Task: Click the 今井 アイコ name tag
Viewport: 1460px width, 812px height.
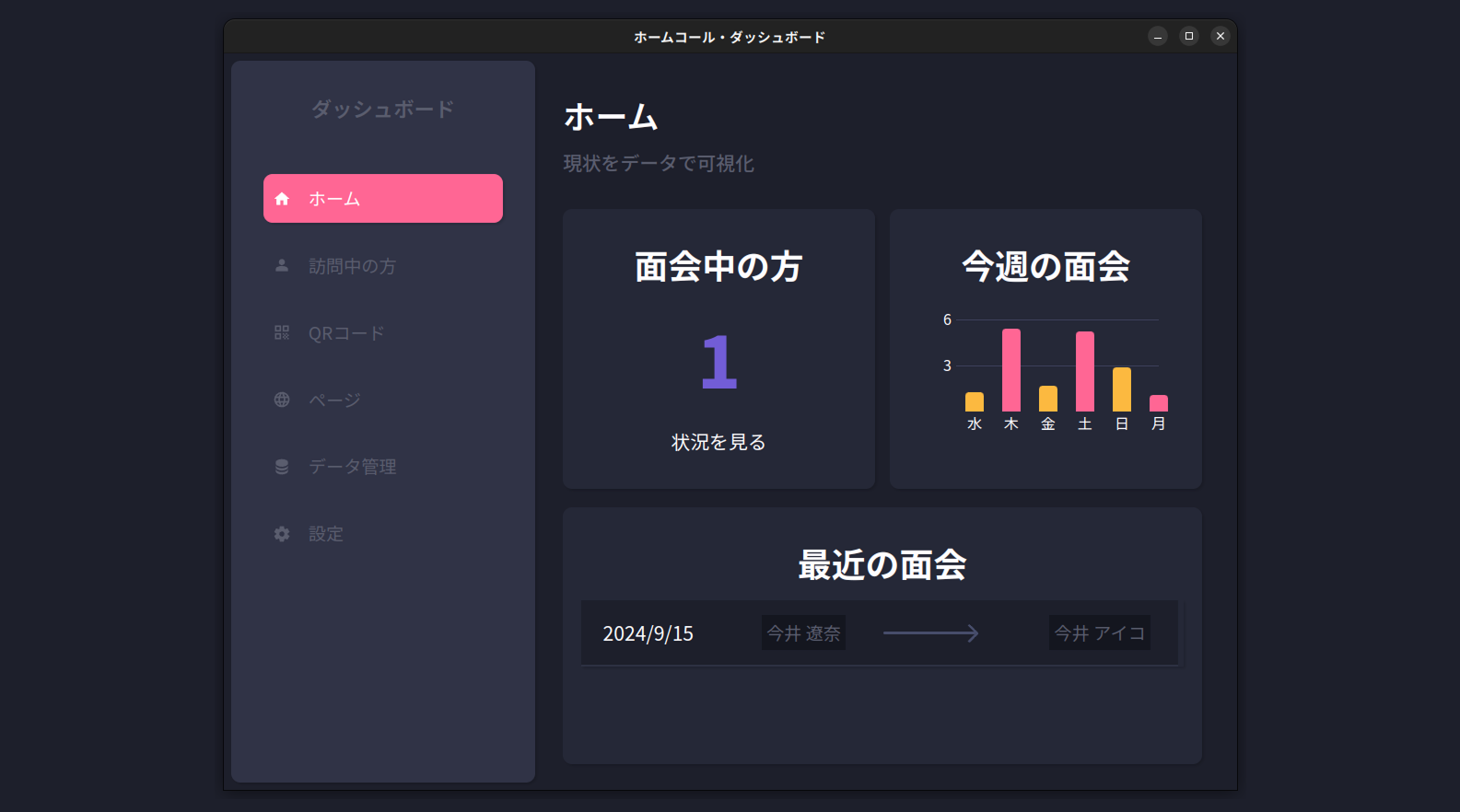Action: [1099, 633]
